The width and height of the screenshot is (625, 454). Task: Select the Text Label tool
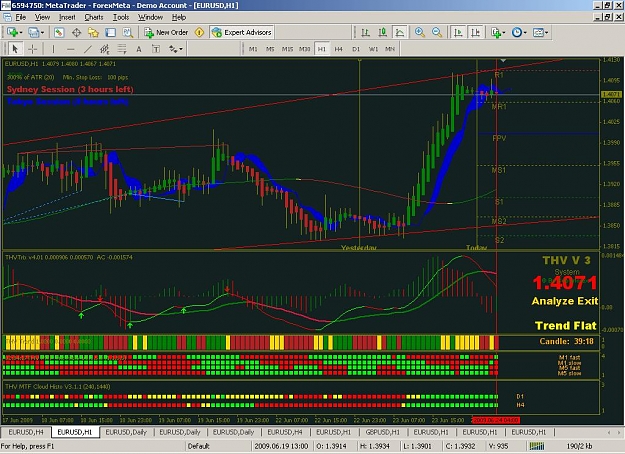156,49
